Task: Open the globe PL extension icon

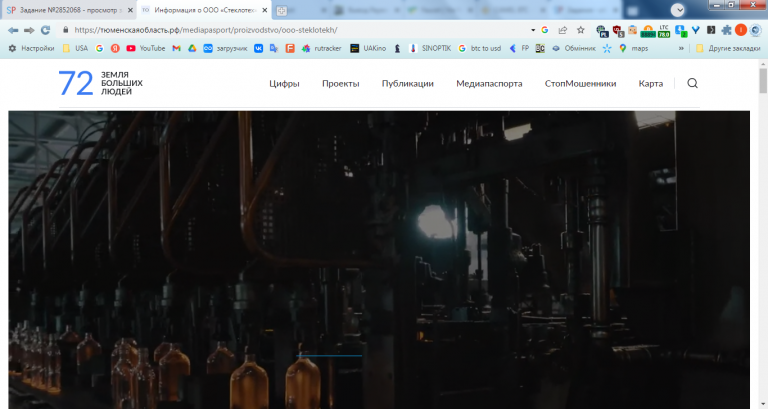Action: 602,31
